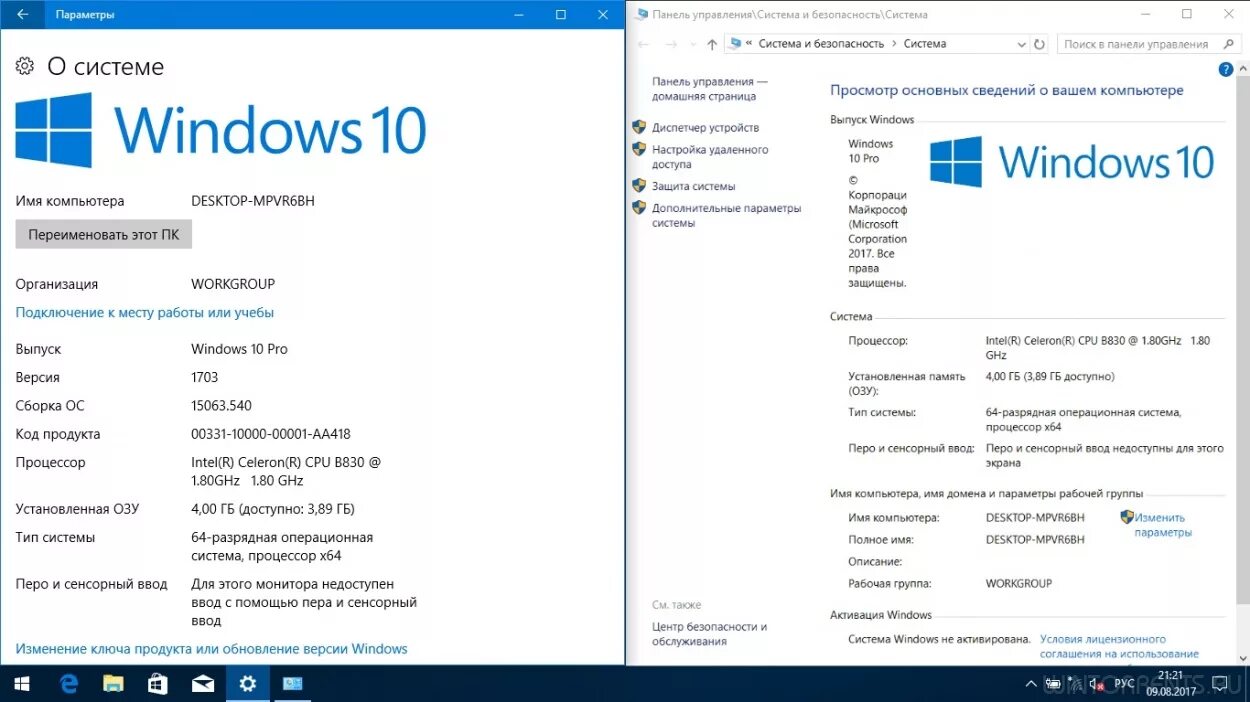Select the version value 1703
Viewport: 1250px width, 702px height.
coord(204,377)
